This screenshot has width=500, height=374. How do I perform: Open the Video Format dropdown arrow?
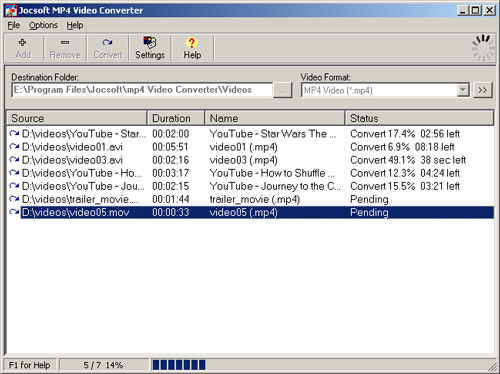pos(463,90)
